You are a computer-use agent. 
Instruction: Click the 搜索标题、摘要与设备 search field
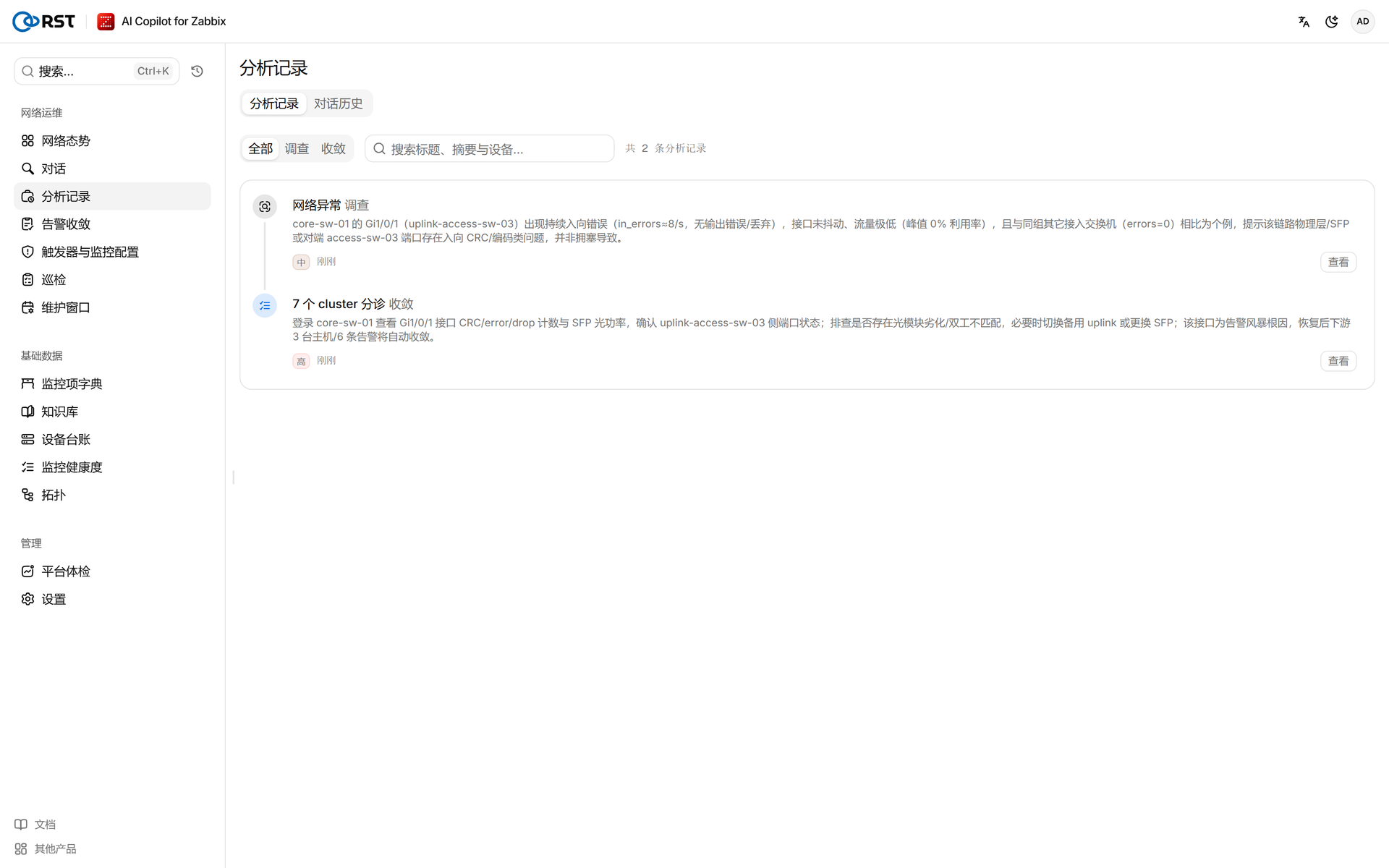[x=490, y=148]
